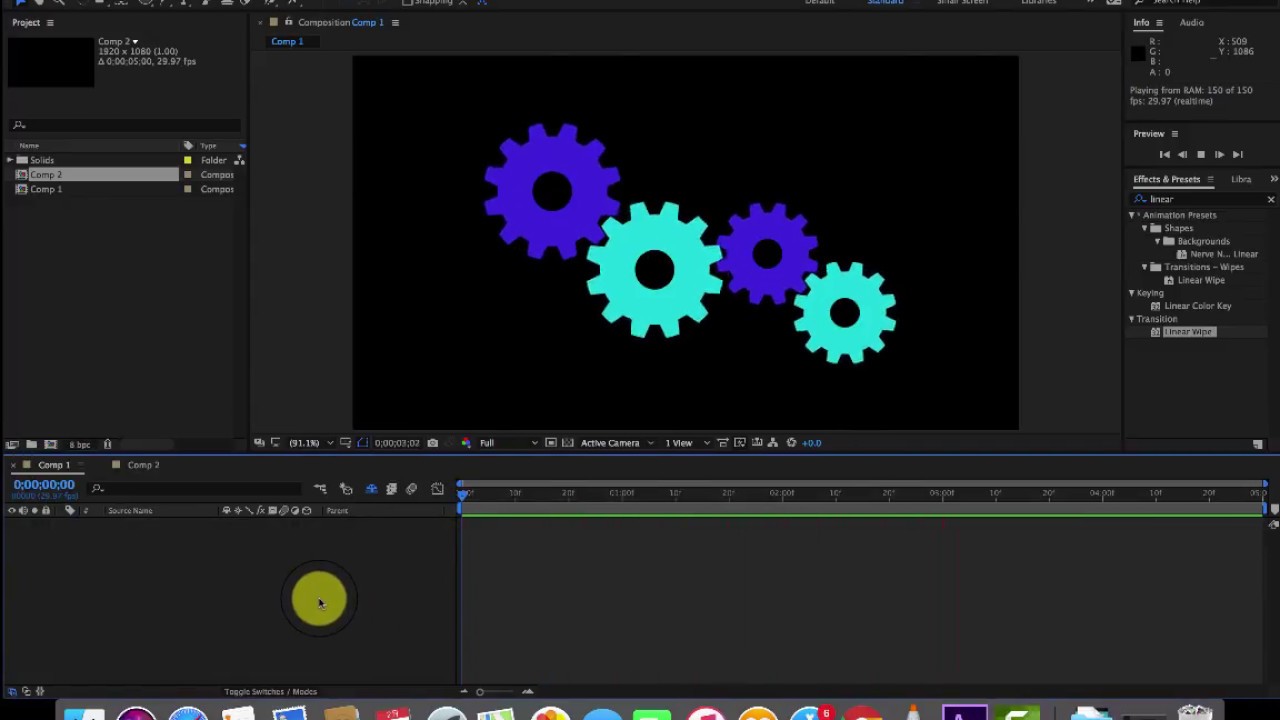This screenshot has height=720, width=1280.
Task: Clear the Effects & Presets search field
Action: coord(1271,199)
